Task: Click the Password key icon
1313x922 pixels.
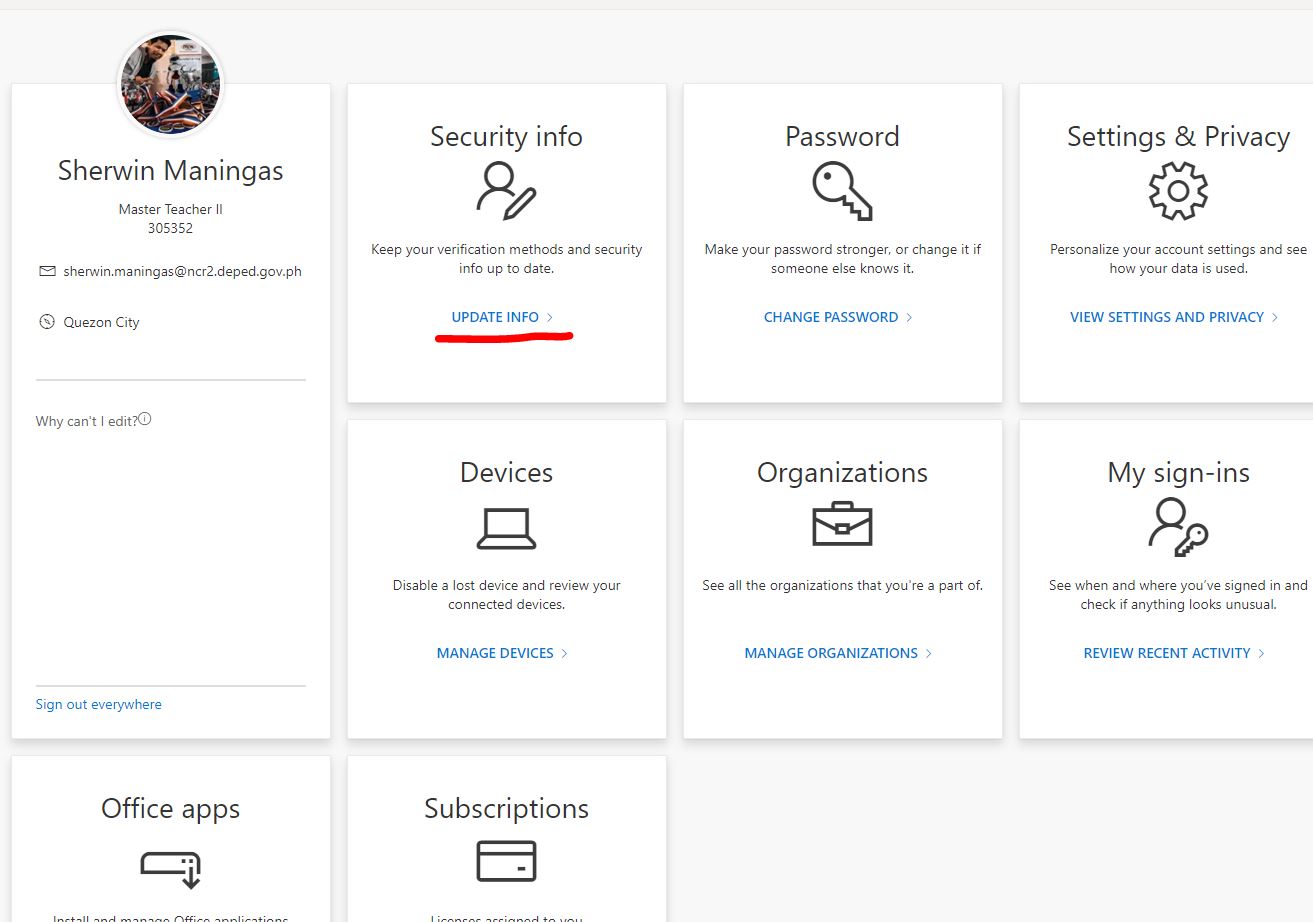Action: (842, 192)
